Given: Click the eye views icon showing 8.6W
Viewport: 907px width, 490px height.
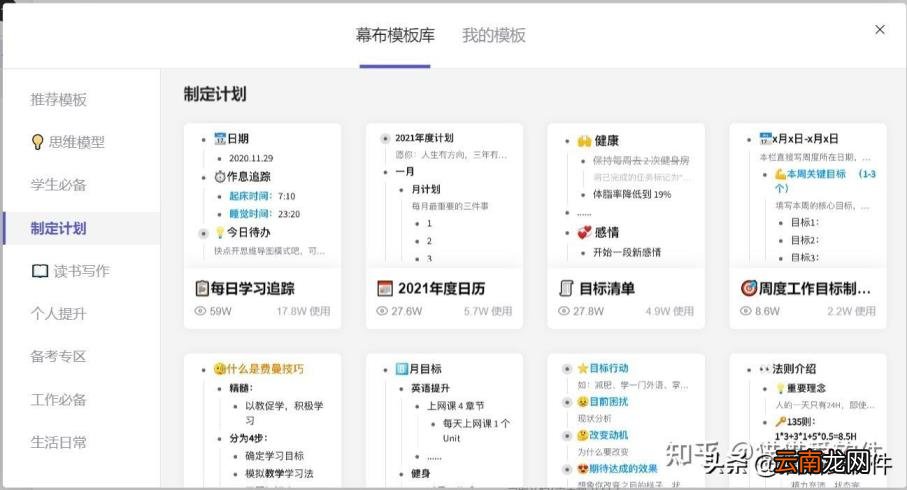Looking at the screenshot, I should 746,311.
